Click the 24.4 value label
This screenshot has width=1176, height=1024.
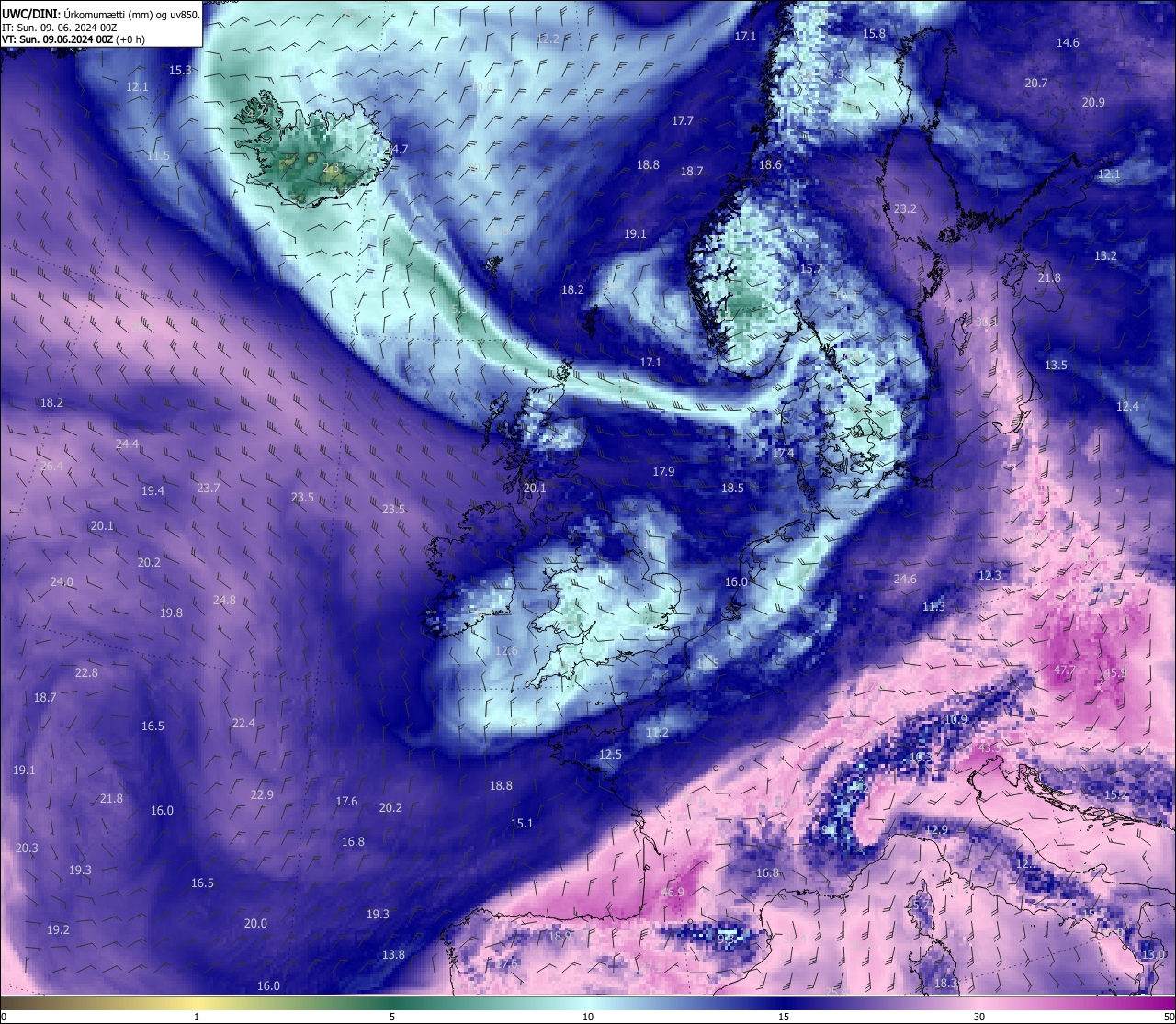(127, 444)
